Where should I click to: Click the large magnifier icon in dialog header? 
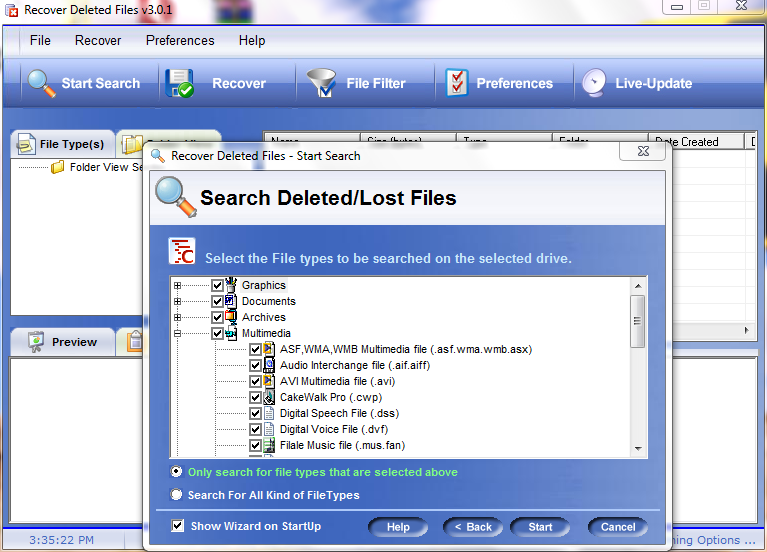coord(176,197)
